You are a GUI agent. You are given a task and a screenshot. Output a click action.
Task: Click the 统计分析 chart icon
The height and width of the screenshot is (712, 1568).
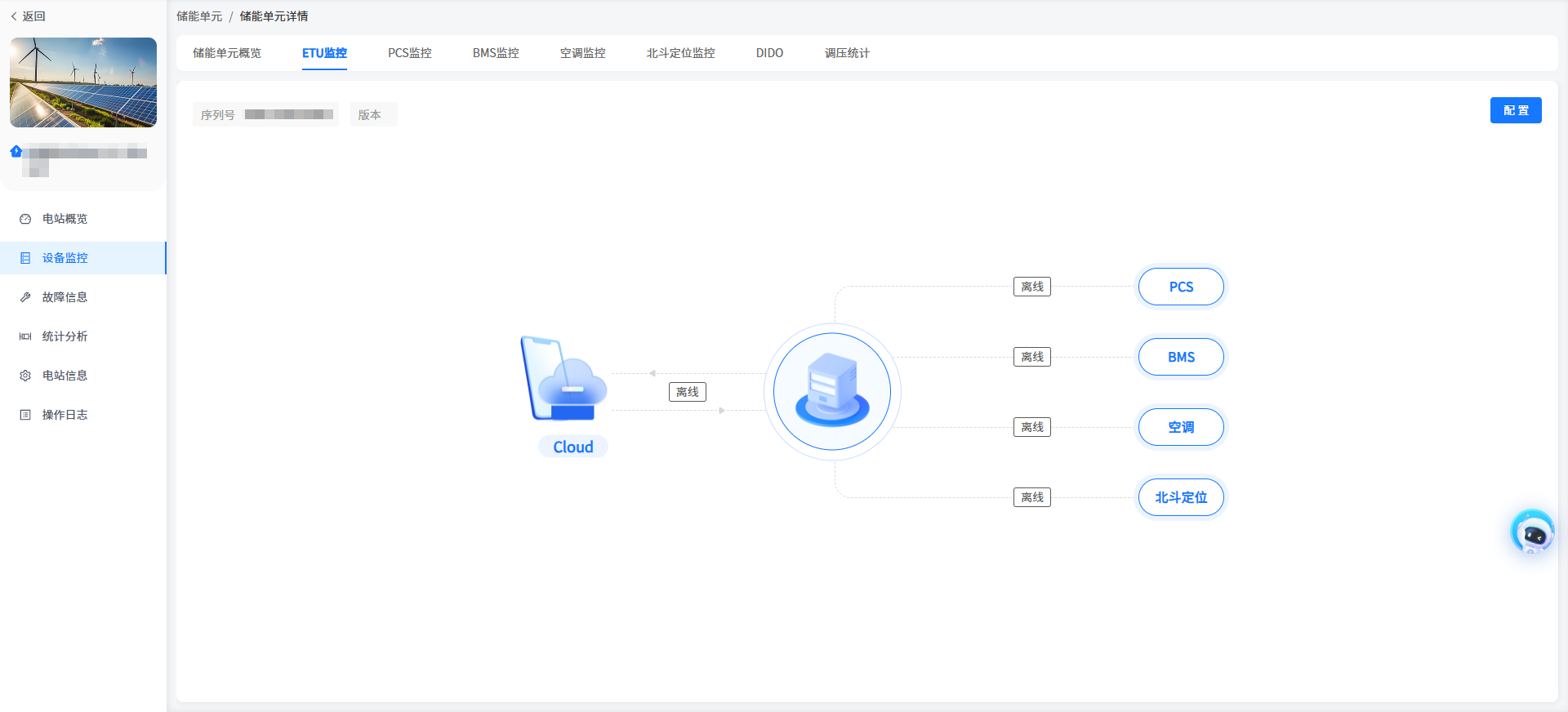(x=25, y=336)
